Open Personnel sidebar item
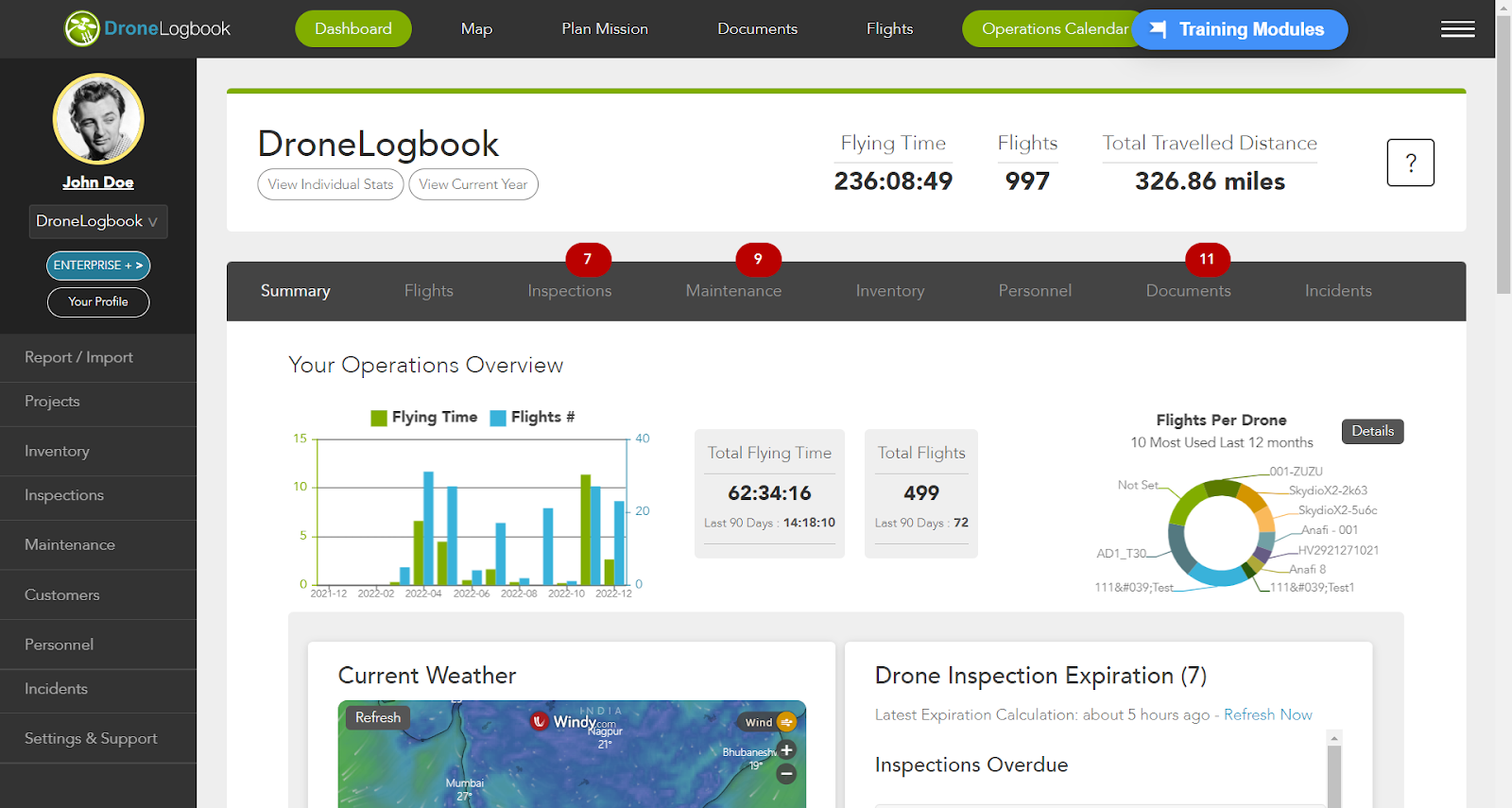 click(98, 645)
